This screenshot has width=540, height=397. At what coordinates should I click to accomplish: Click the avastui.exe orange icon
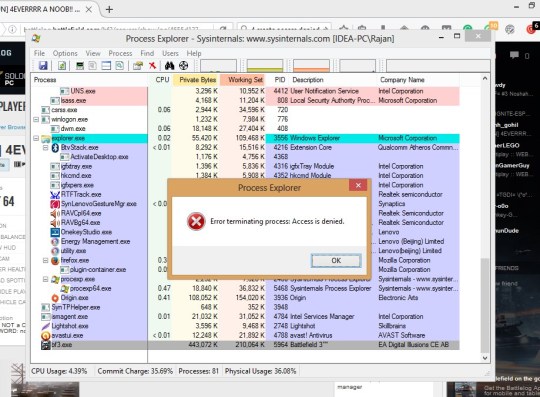[46, 335]
